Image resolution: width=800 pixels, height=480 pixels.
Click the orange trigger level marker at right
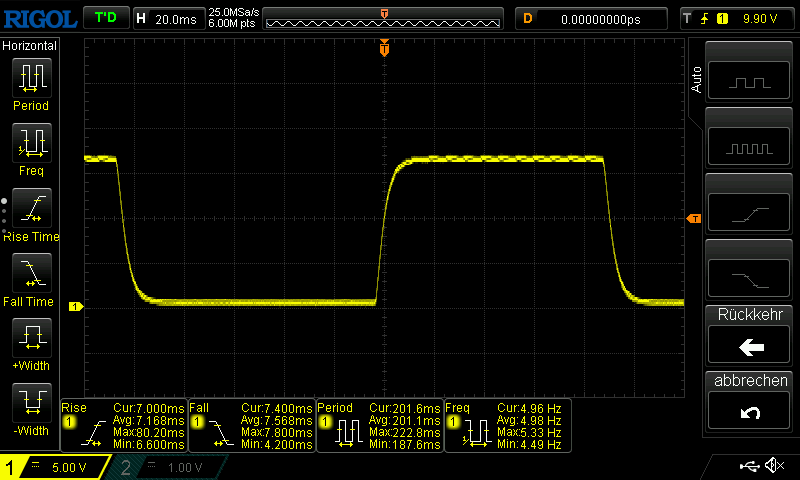pyautogui.click(x=693, y=218)
